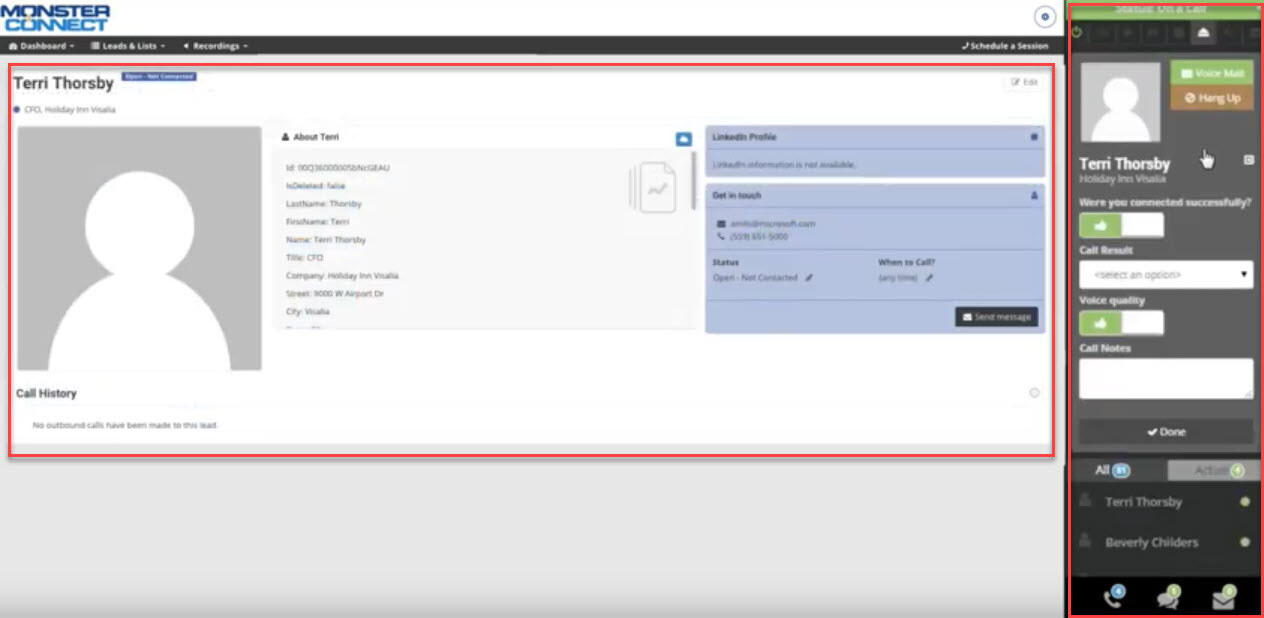Image resolution: width=1264 pixels, height=618 pixels.
Task: Open the chat messages icon
Action: [x=1167, y=597]
